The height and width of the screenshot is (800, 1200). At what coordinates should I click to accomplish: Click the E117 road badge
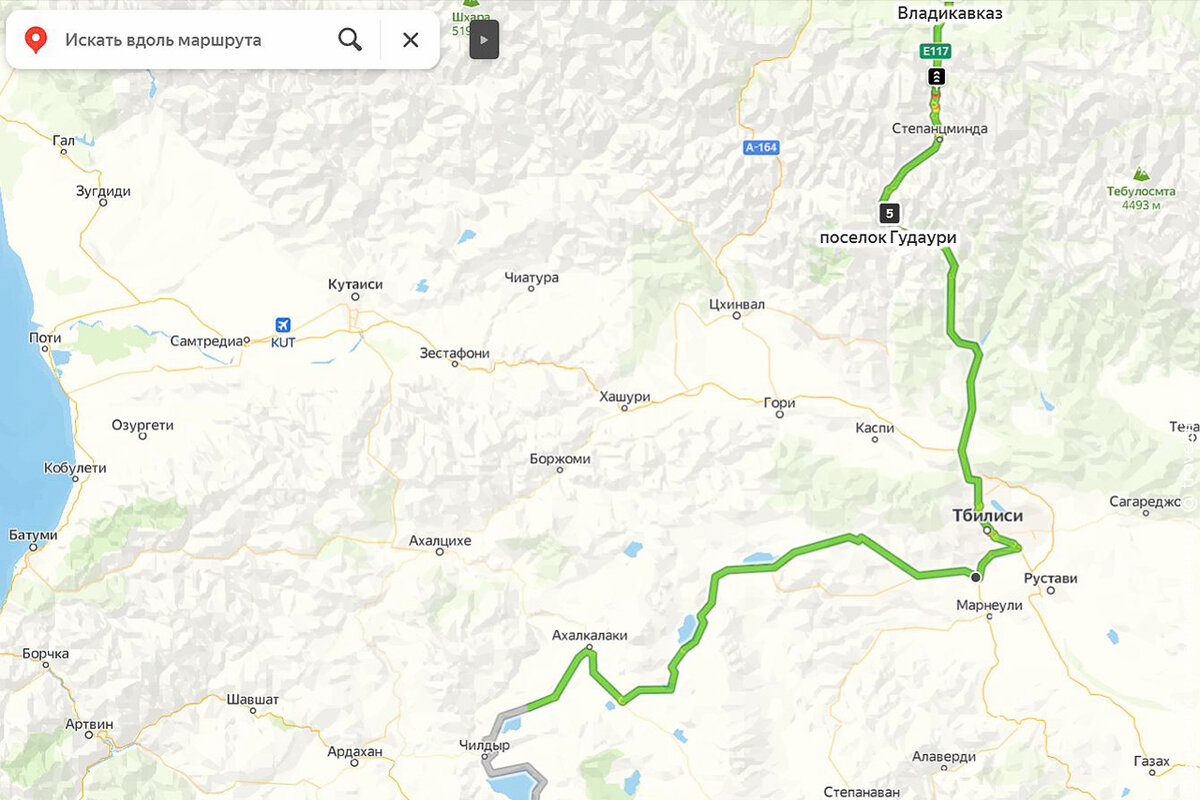[936, 50]
